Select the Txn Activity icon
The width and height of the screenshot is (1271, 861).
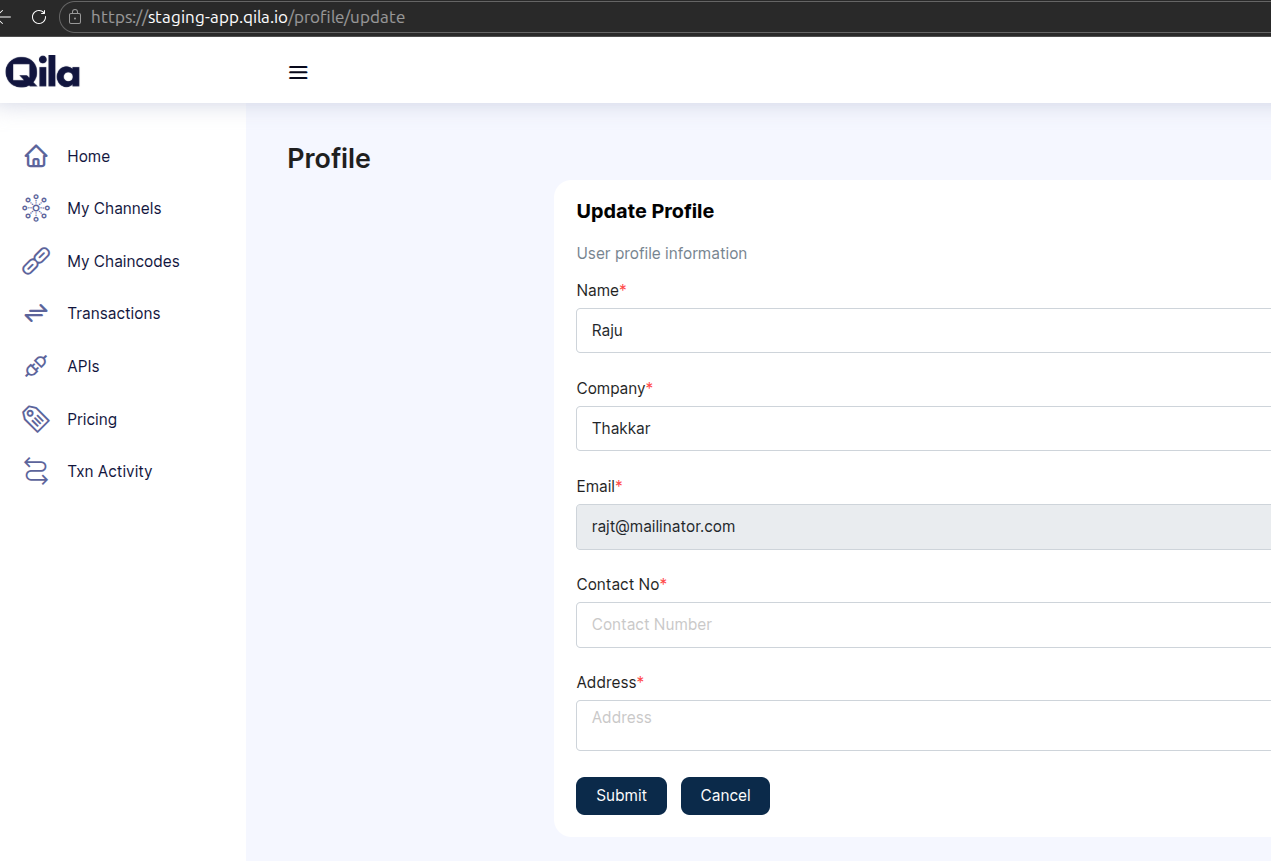(x=35, y=471)
